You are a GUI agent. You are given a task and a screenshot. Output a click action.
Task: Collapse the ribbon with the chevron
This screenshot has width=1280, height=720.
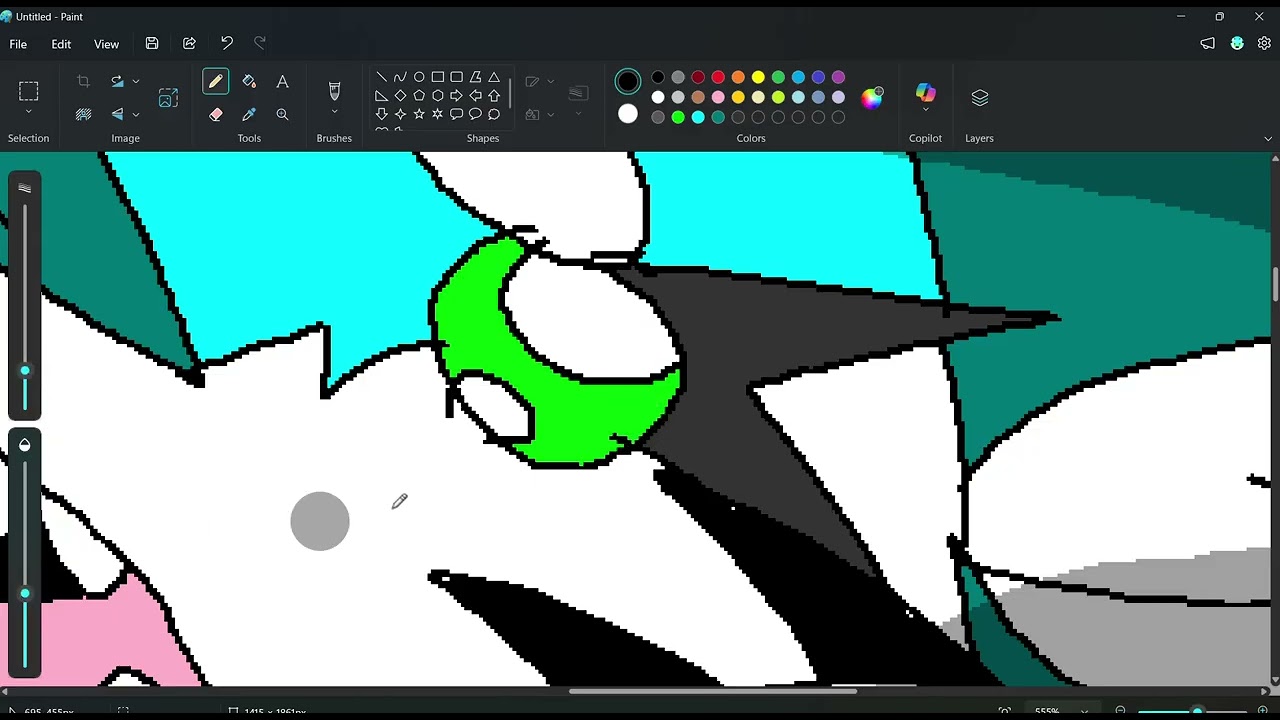(x=1269, y=138)
